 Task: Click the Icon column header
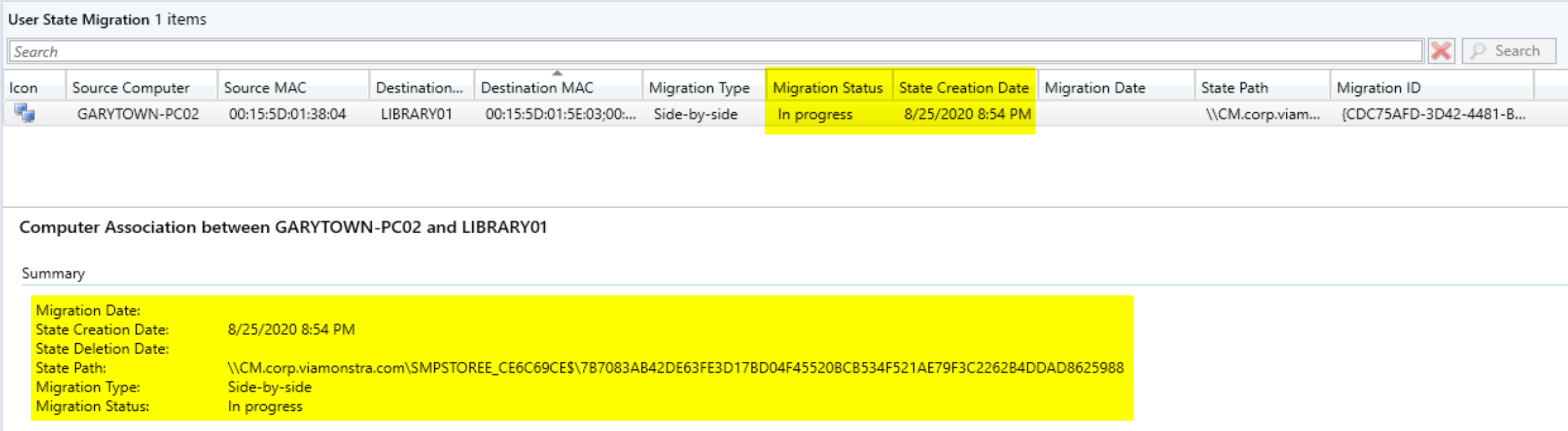tap(24, 87)
